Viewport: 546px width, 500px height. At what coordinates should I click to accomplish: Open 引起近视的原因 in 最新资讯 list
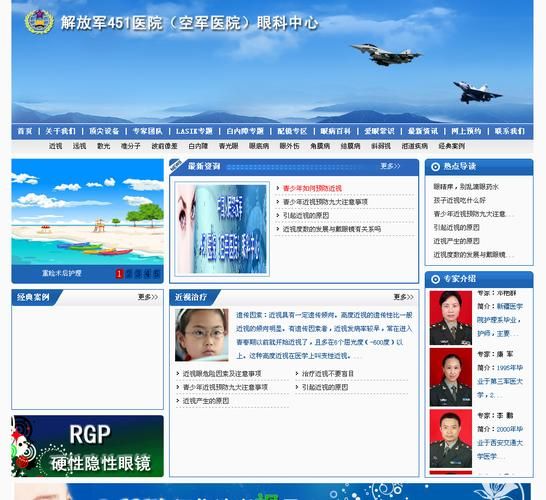tap(306, 216)
